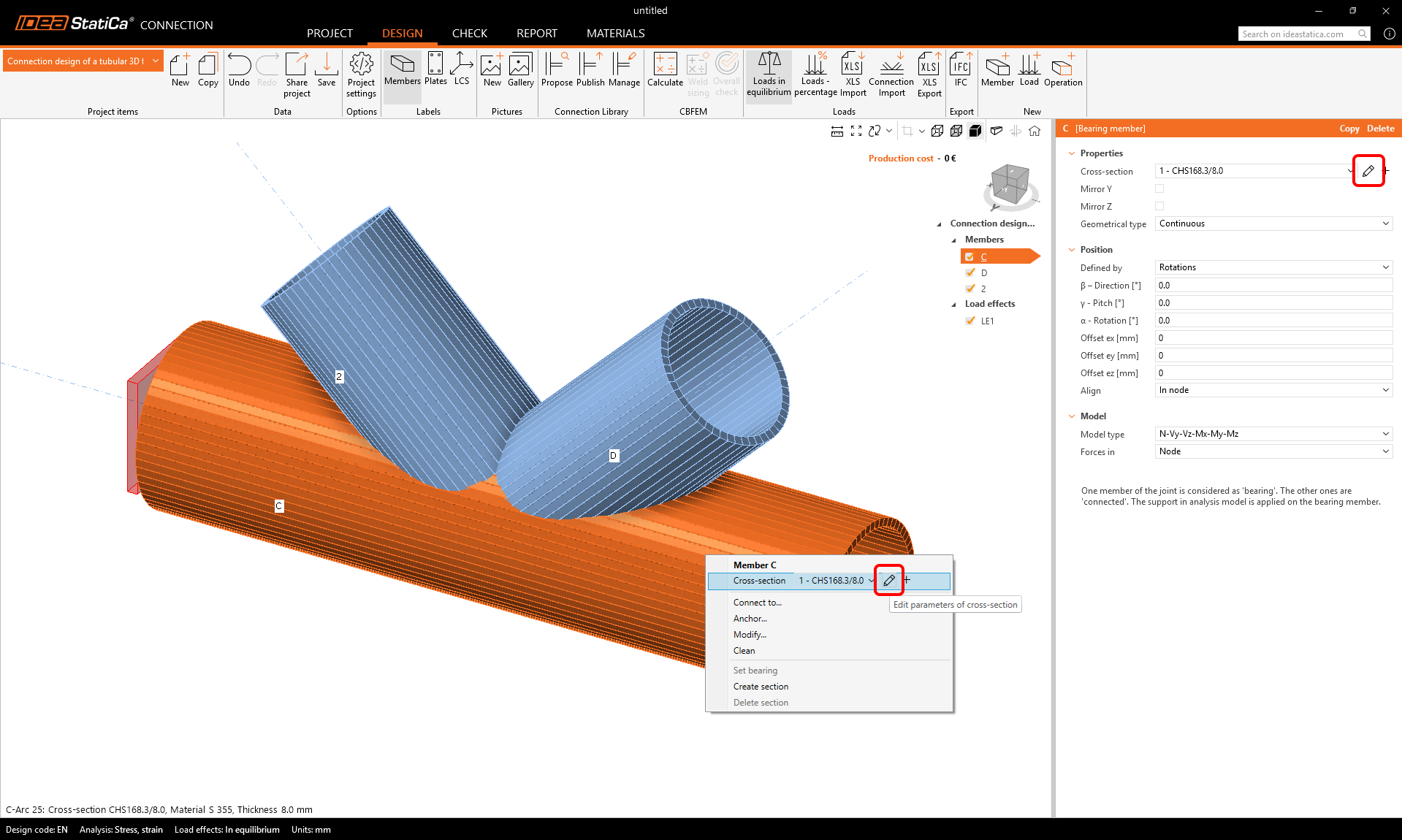
Task: Switch to the CHECK tab
Action: coord(469,34)
